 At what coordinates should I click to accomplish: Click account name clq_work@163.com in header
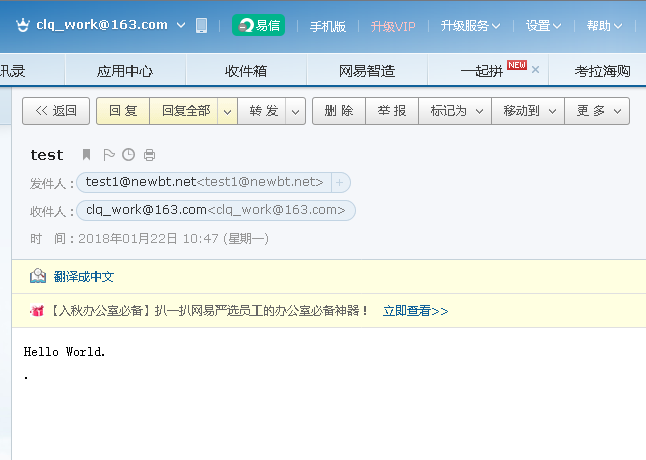click(102, 25)
